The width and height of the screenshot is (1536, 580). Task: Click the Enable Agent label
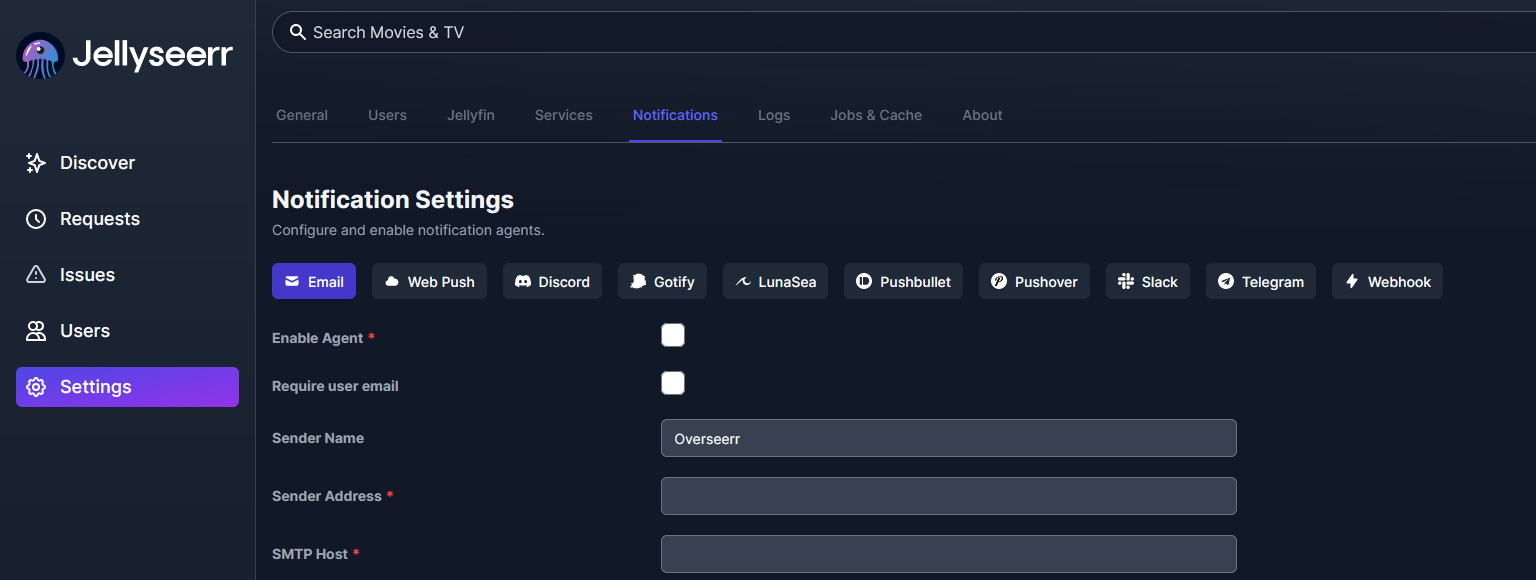(x=317, y=338)
